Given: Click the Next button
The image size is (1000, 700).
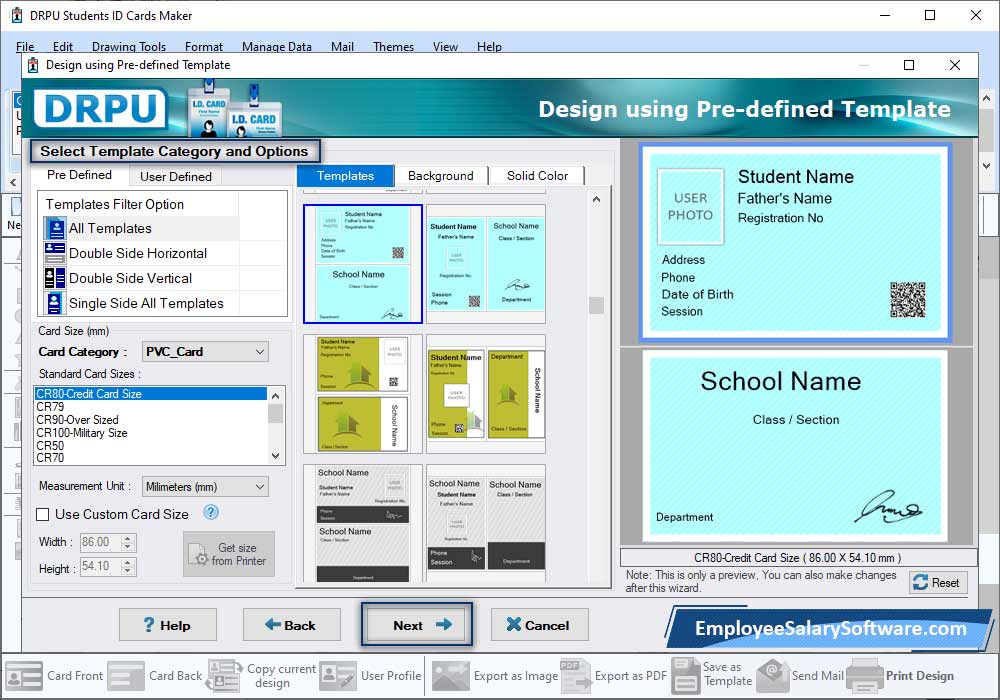Looking at the screenshot, I should [417, 625].
